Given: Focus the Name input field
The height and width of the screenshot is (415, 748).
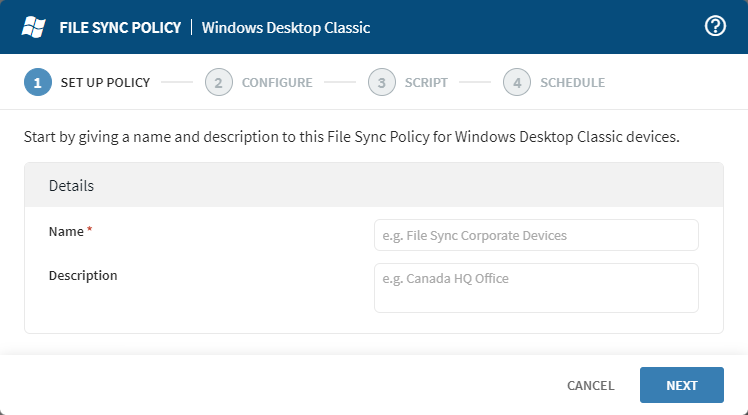Looking at the screenshot, I should tap(536, 235).
